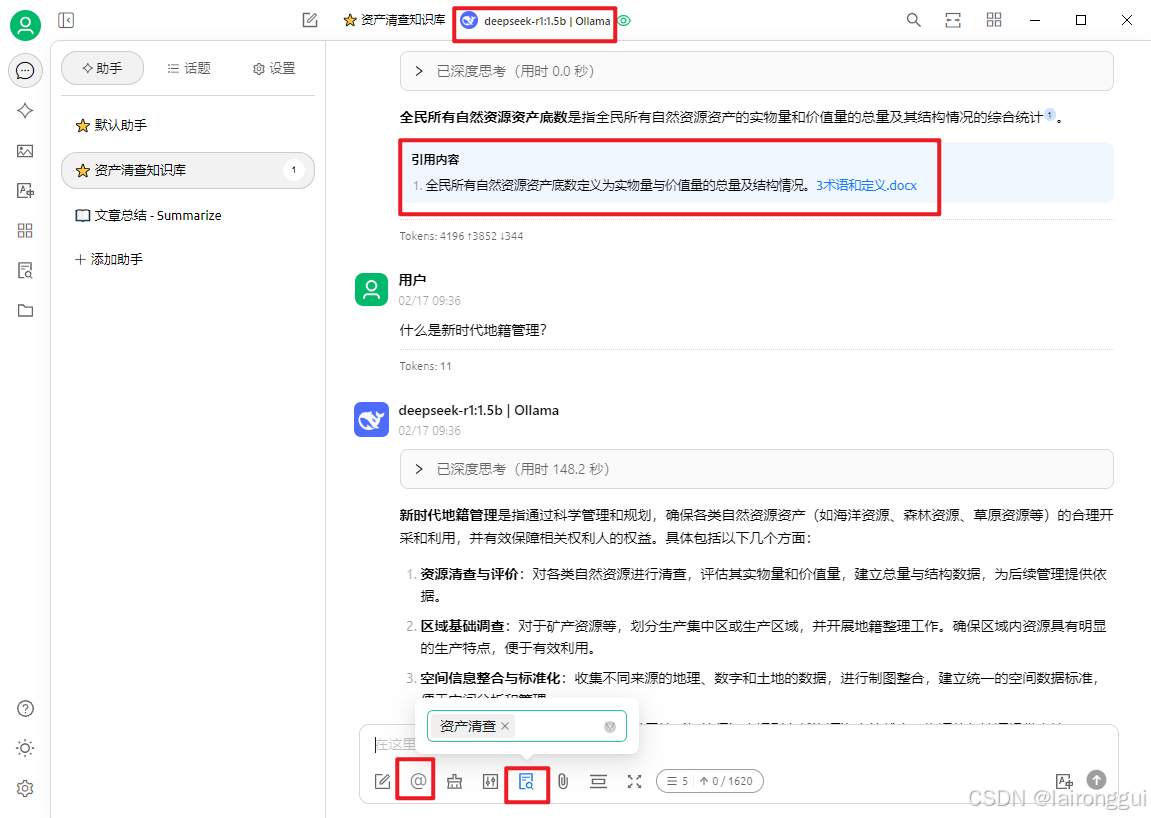This screenshot has width=1151, height=818.
Task: Click the grid icon in top bar
Action: click(994, 21)
